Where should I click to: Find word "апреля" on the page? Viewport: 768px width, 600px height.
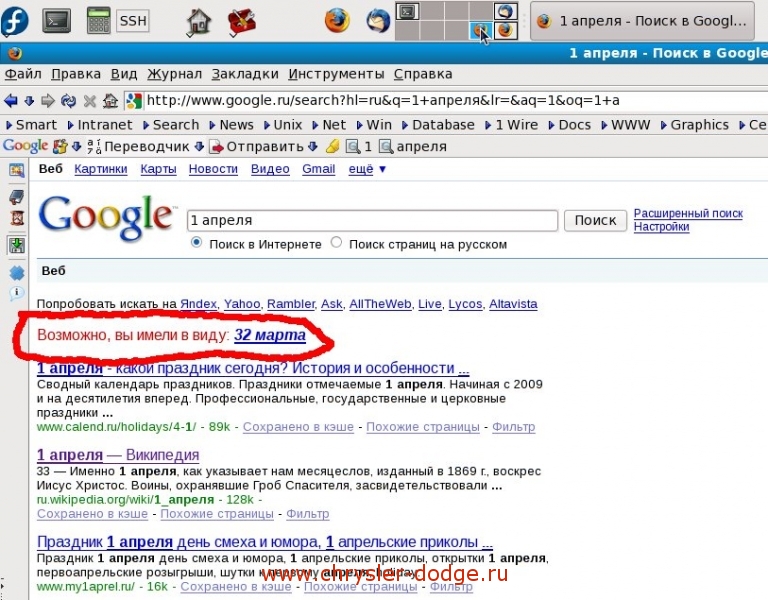coord(413,146)
